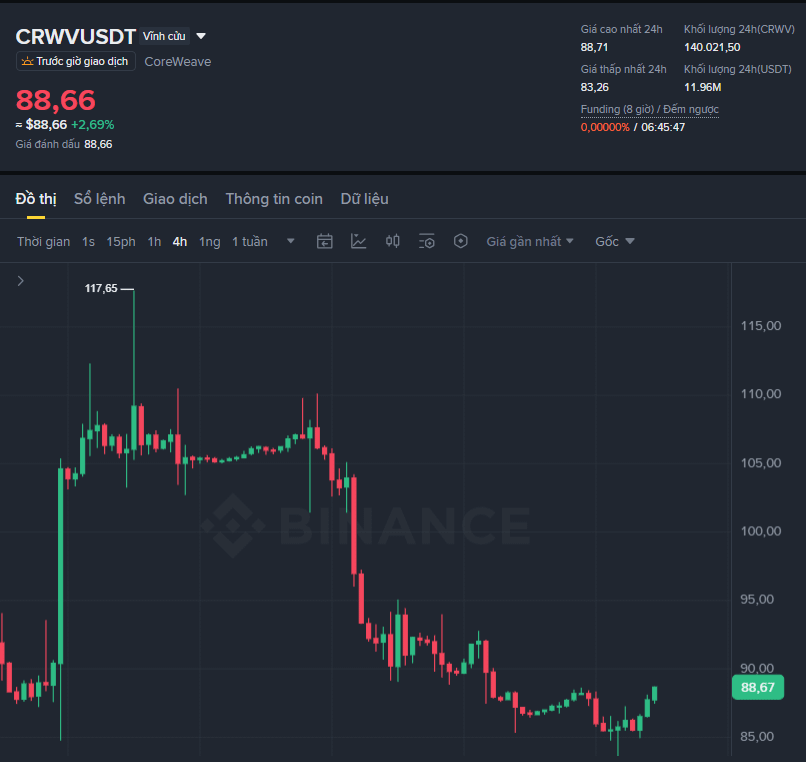Viewport: 806px width, 762px height.
Task: Click the large 88,66 last price
Action: (x=56, y=100)
